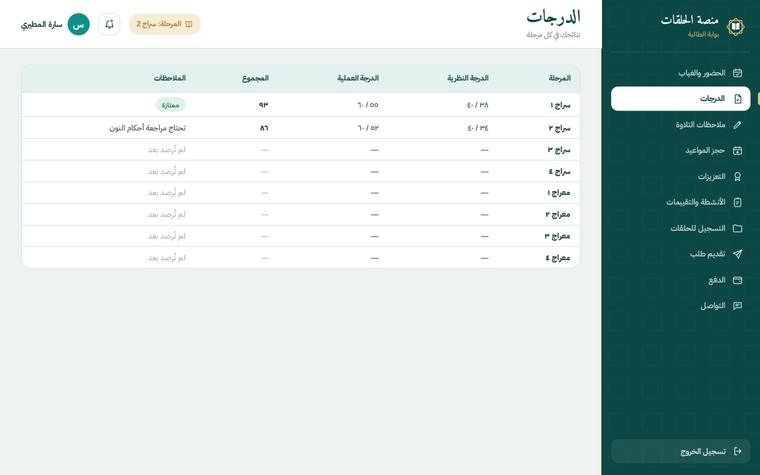Click منصة الحلقات title in sidebar
The image size is (760, 475).
coord(690,20)
